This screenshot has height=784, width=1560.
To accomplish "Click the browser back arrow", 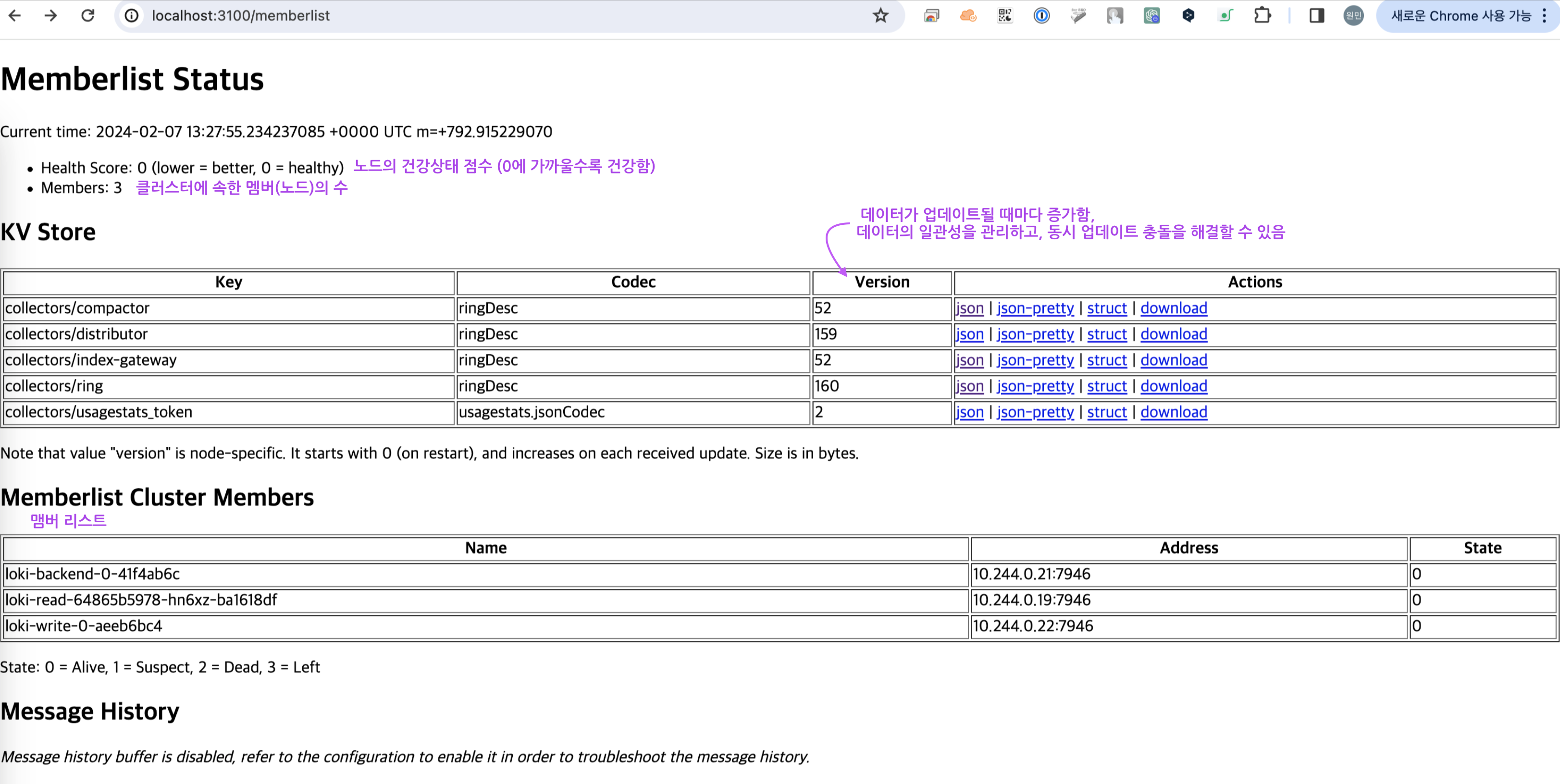I will [x=14, y=16].
